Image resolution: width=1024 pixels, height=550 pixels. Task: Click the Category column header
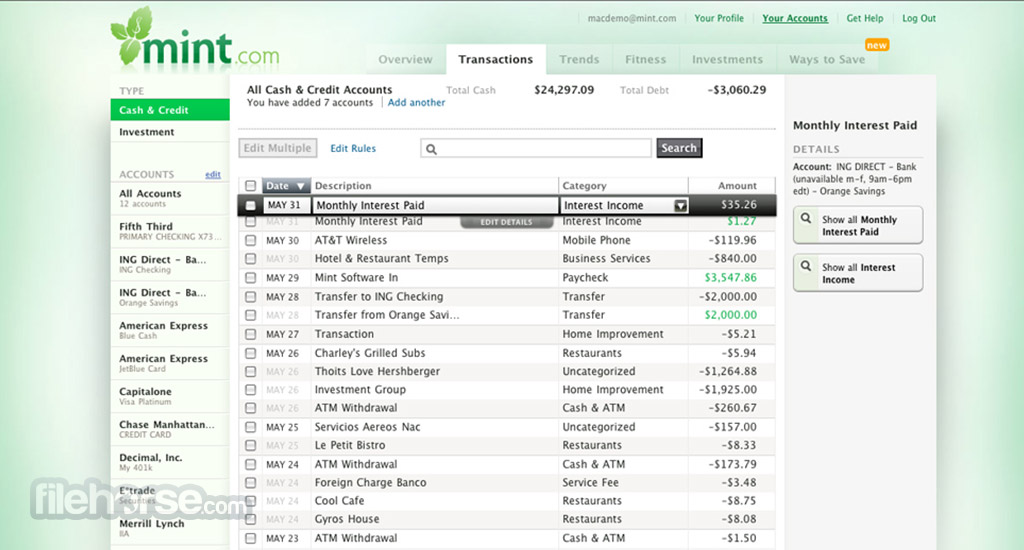pos(623,186)
